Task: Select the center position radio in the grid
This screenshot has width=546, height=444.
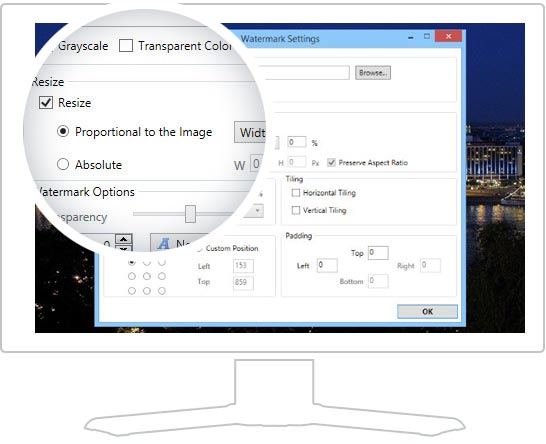Action: pos(147,276)
